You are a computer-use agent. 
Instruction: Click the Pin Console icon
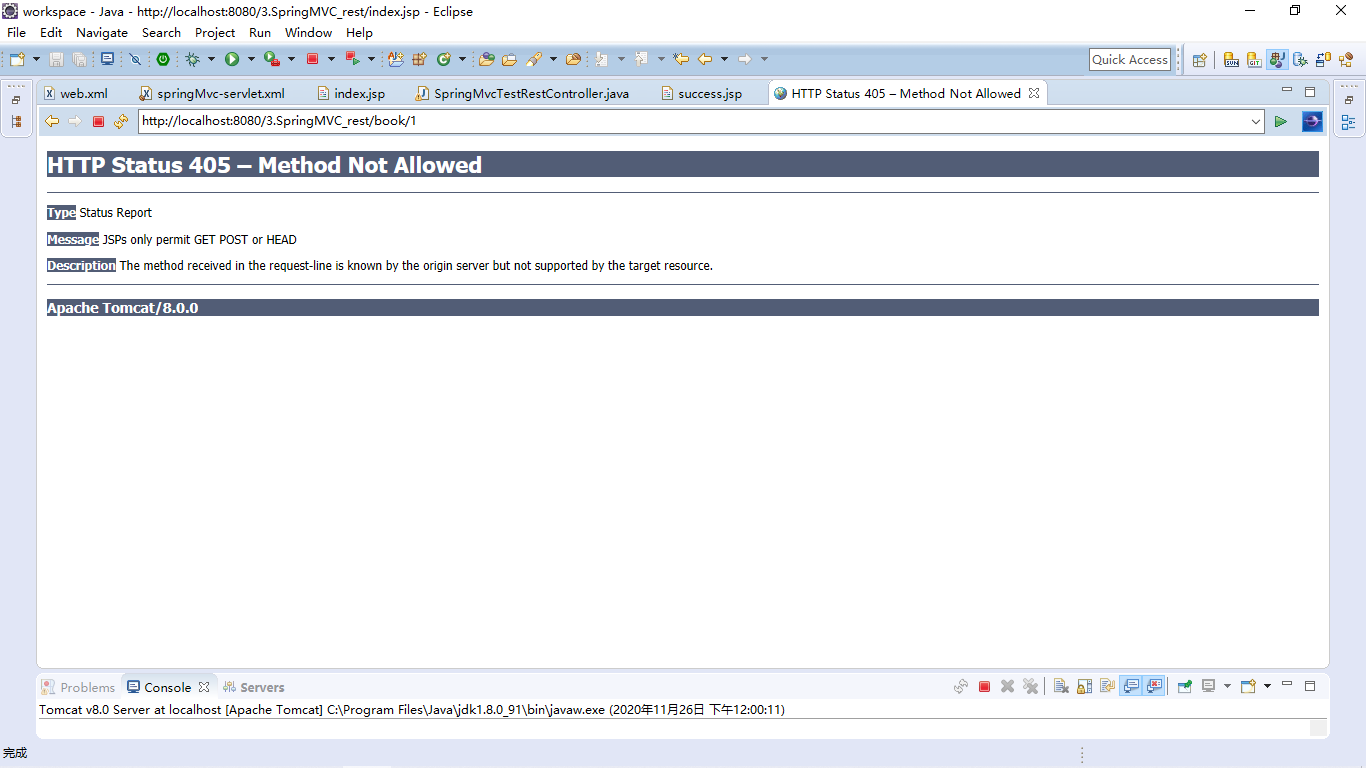[x=1185, y=687]
